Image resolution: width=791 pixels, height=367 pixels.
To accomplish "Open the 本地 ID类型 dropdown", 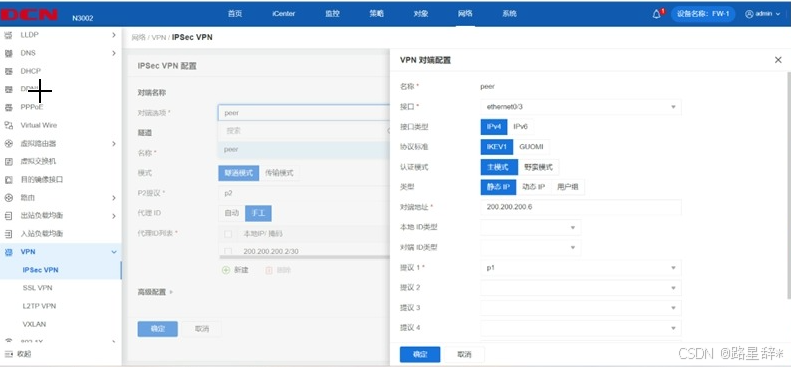I will (x=531, y=228).
